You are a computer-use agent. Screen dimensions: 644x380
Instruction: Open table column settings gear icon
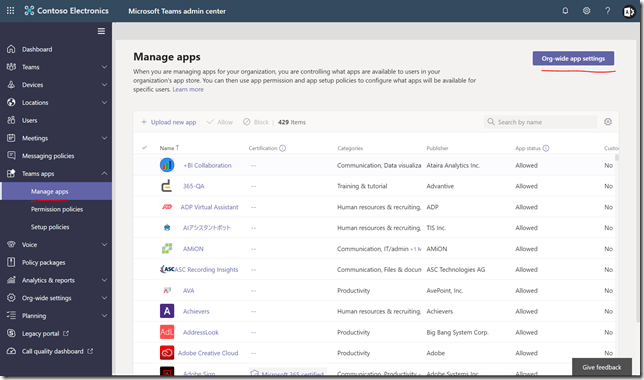(608, 122)
